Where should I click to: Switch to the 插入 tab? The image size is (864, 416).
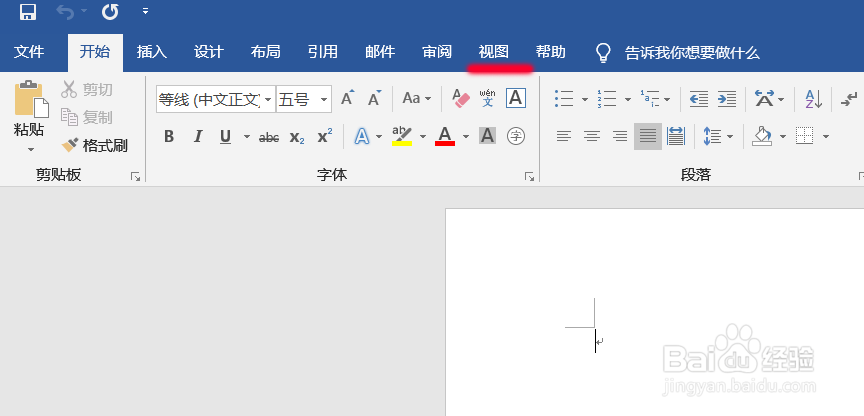(x=152, y=52)
